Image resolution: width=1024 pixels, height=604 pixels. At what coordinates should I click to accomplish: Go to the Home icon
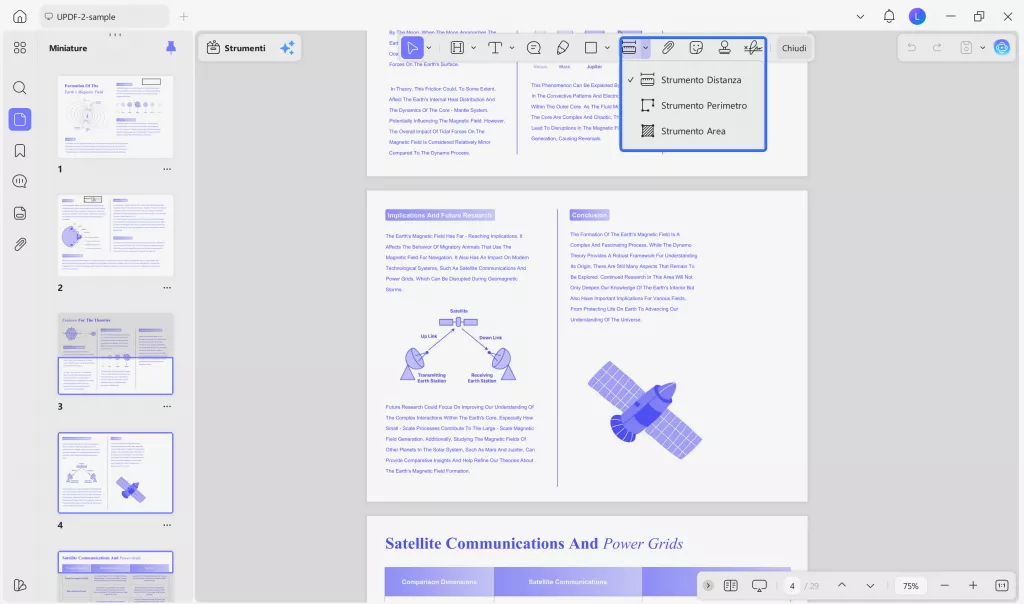point(20,16)
